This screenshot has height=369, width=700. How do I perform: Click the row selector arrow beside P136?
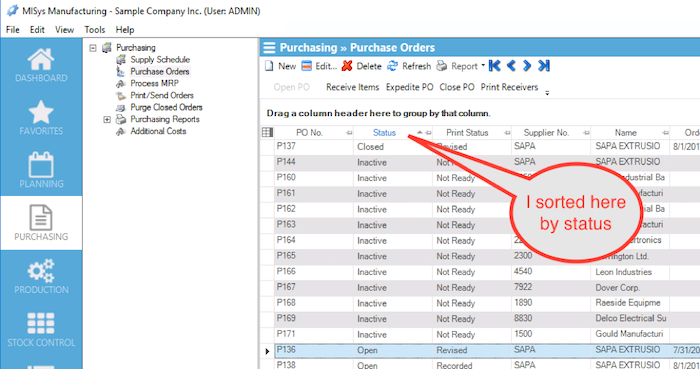coord(267,351)
